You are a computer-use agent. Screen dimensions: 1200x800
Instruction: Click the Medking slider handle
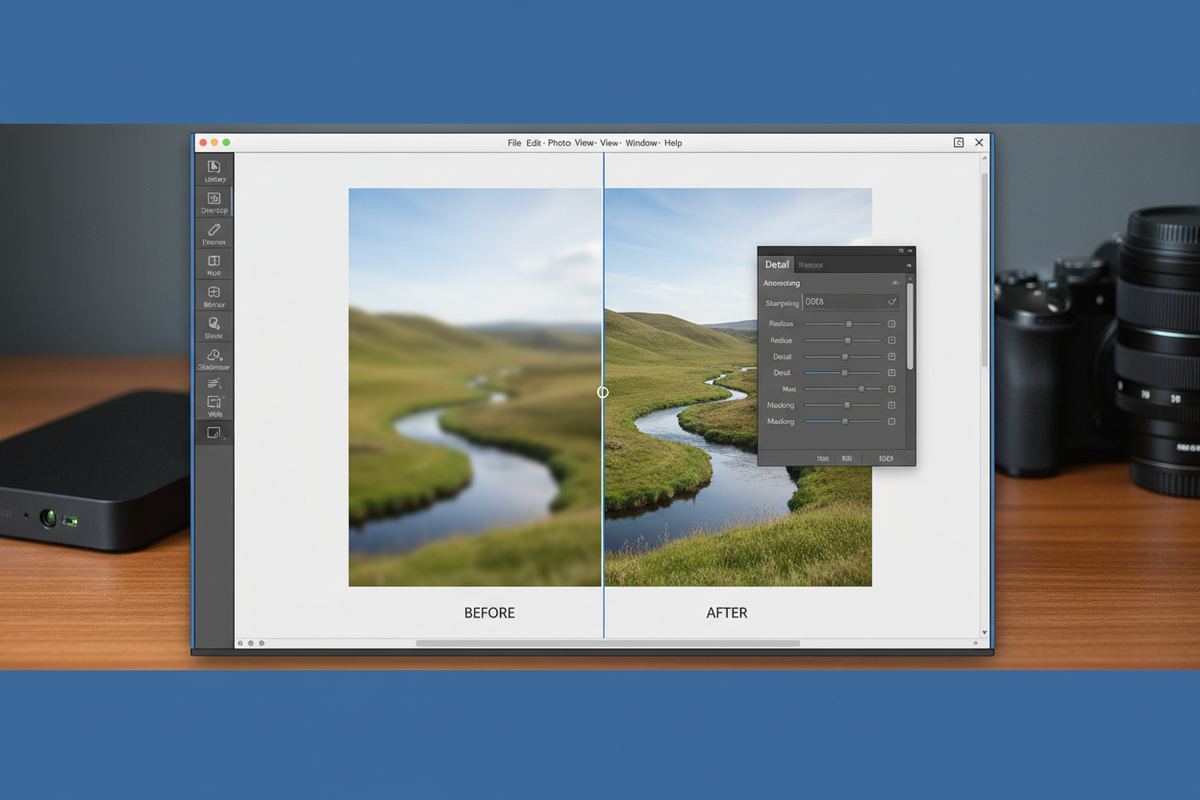pyautogui.click(x=847, y=405)
